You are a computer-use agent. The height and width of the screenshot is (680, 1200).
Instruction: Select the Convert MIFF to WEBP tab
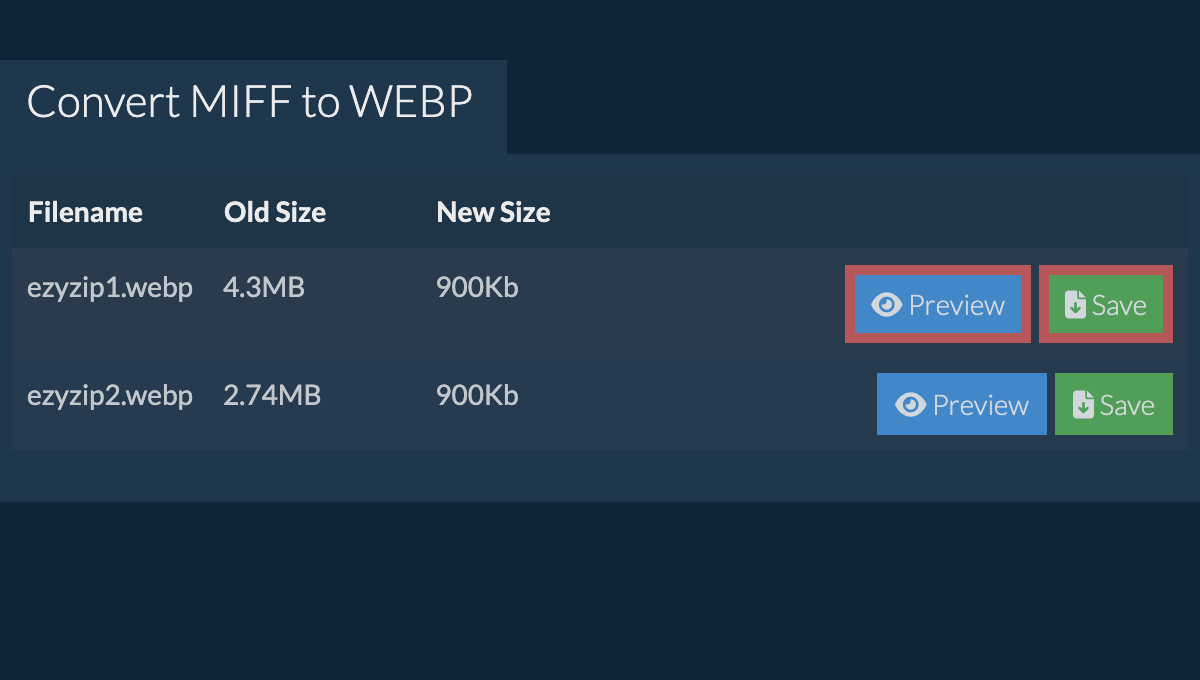point(250,103)
